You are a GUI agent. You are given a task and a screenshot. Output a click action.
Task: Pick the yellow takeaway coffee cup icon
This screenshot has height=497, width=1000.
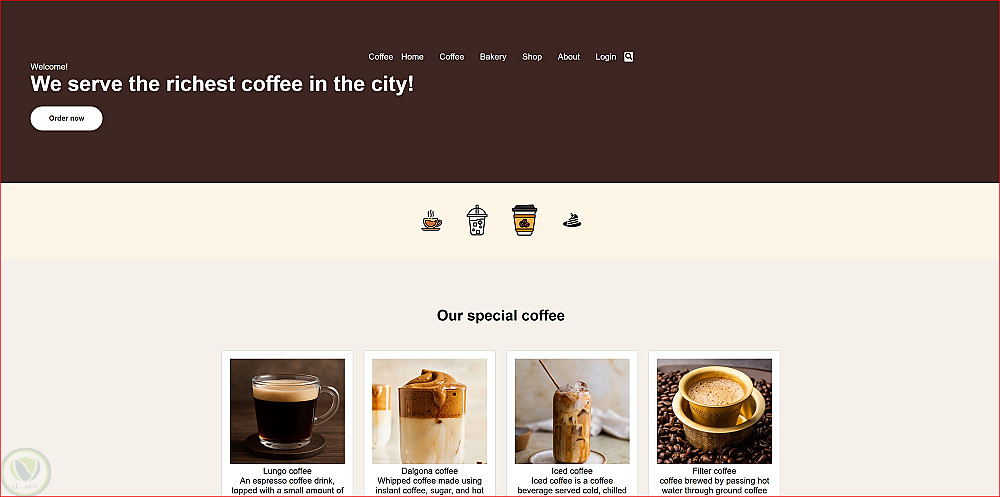point(524,220)
